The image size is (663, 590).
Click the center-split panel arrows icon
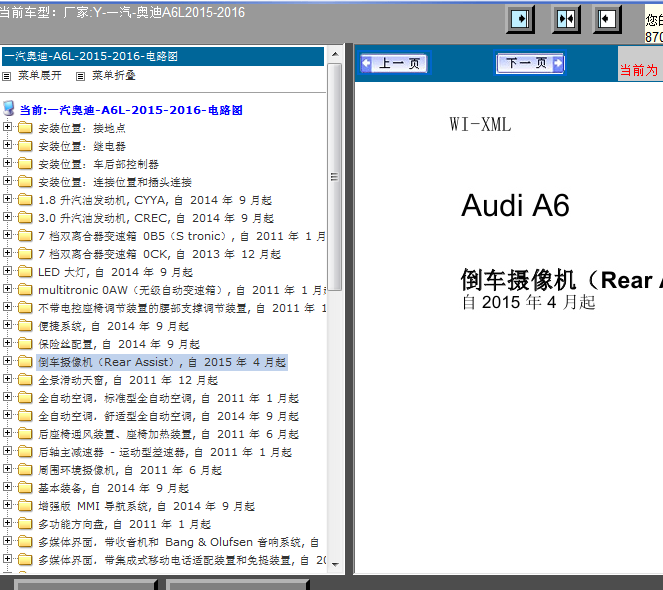point(566,19)
